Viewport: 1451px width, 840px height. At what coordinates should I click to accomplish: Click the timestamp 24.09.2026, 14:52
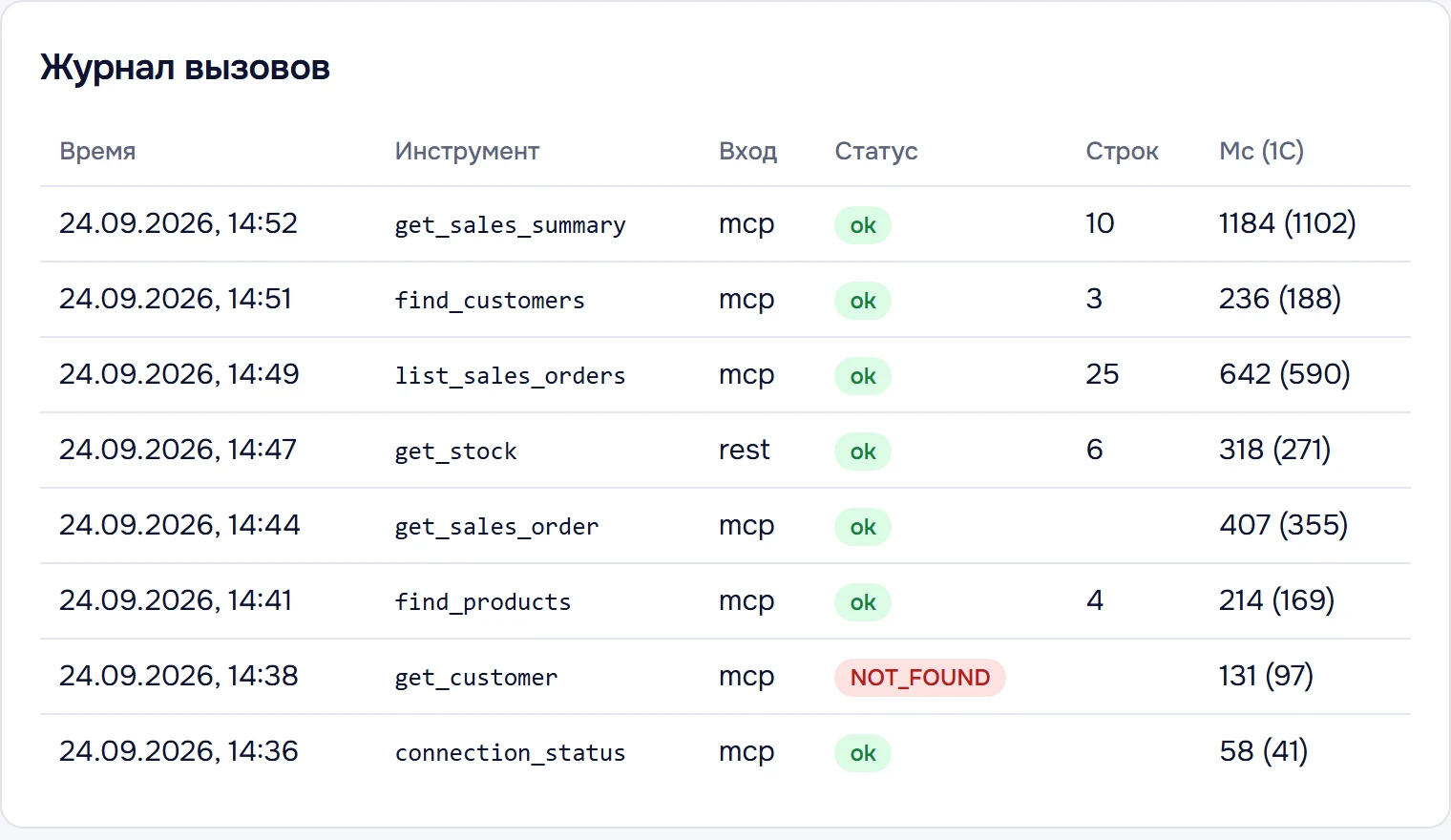[x=179, y=223]
